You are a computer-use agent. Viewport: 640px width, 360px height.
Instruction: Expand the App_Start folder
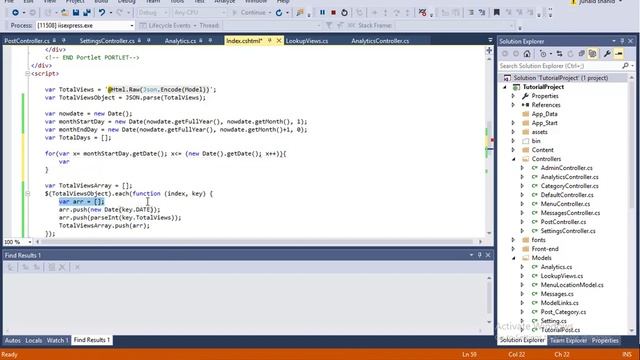(513, 123)
